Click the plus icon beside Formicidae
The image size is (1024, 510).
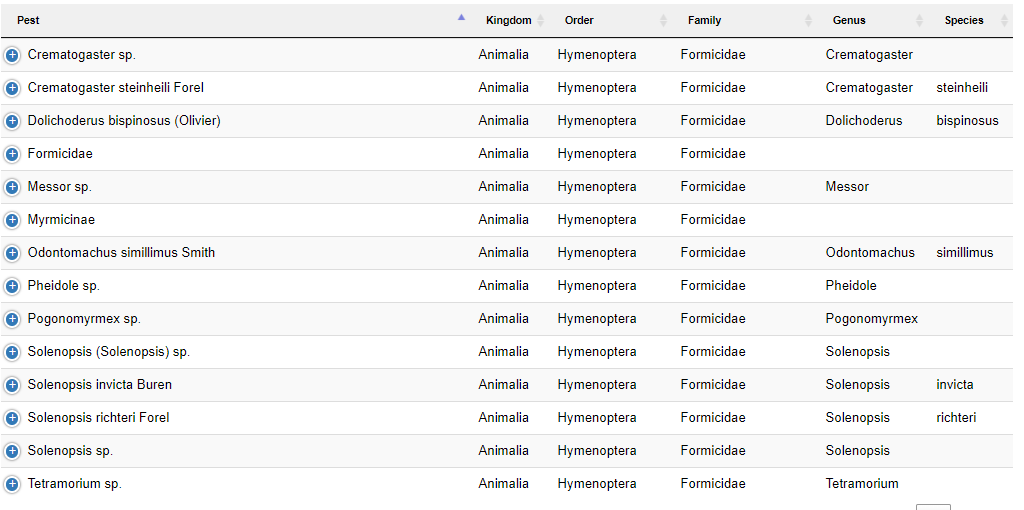click(11, 155)
